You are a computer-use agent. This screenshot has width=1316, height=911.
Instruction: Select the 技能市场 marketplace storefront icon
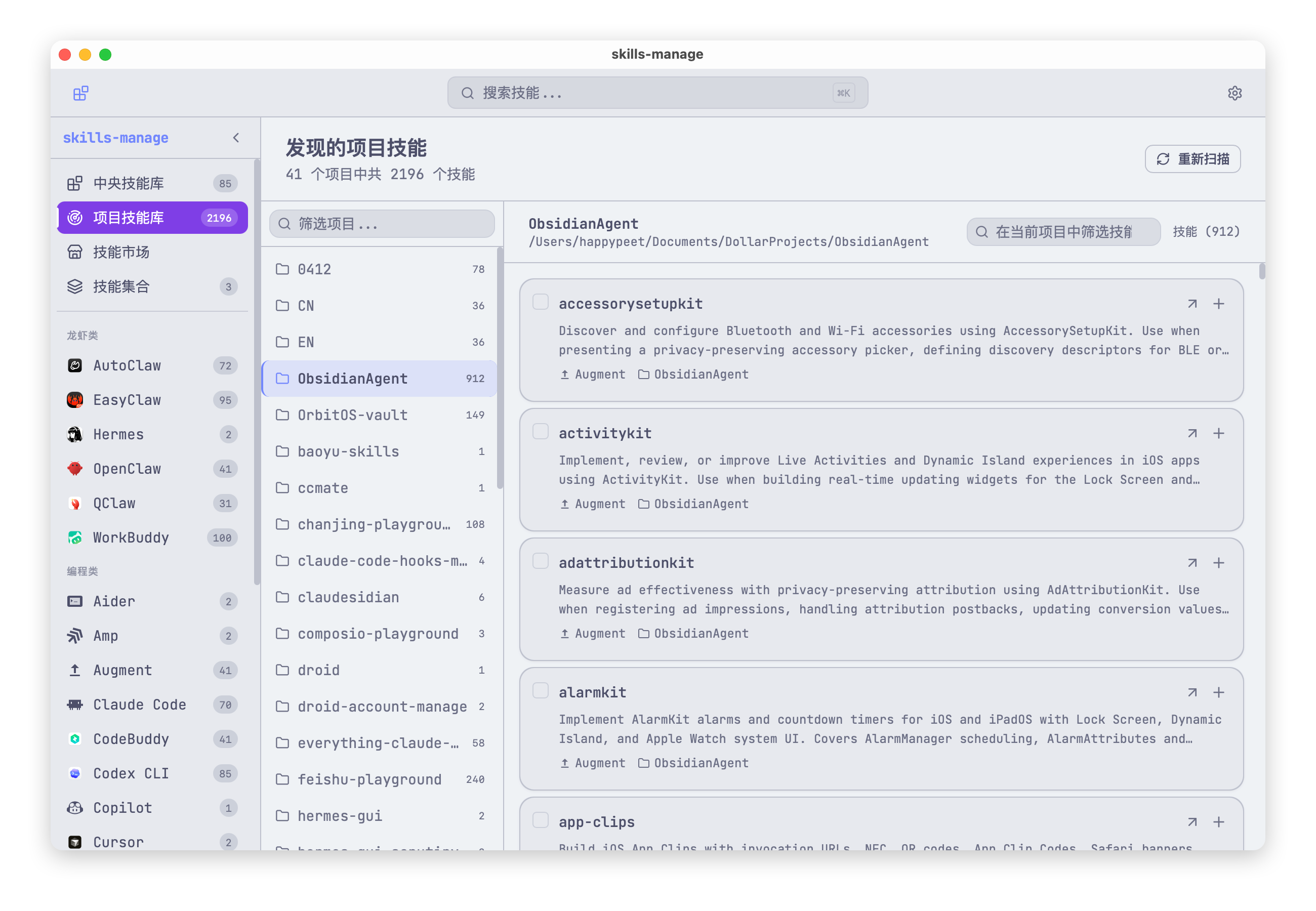tap(75, 252)
